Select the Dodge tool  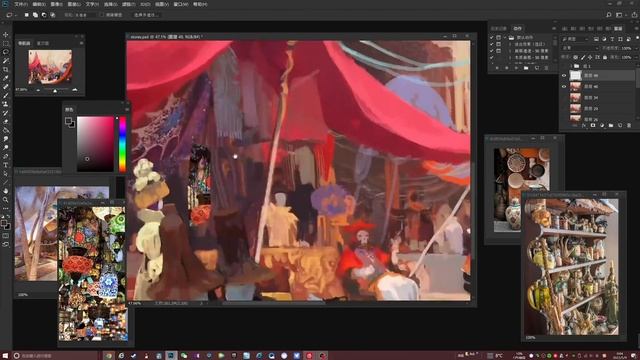(x=6, y=147)
